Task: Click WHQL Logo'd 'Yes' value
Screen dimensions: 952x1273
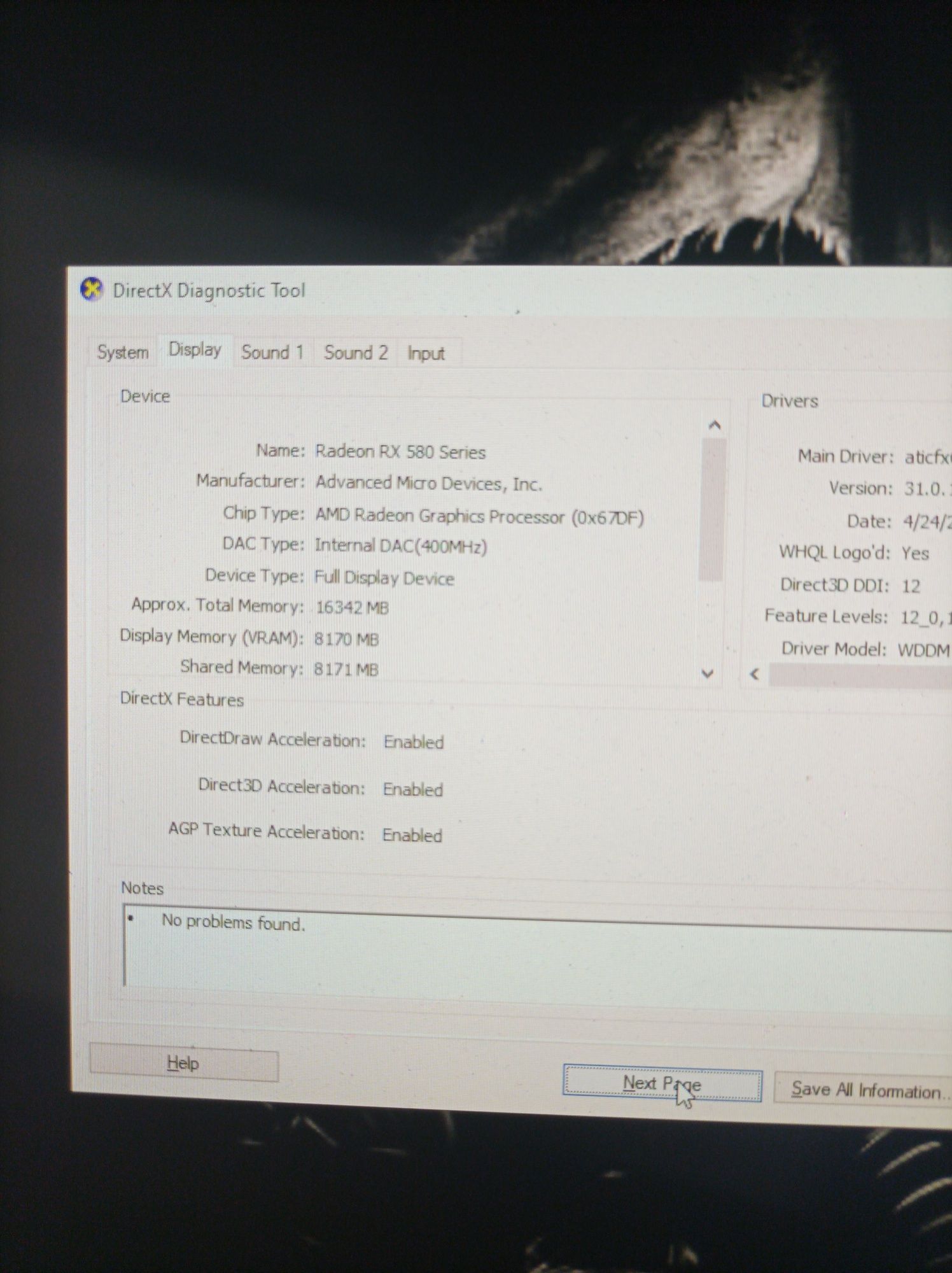Action: [915, 553]
